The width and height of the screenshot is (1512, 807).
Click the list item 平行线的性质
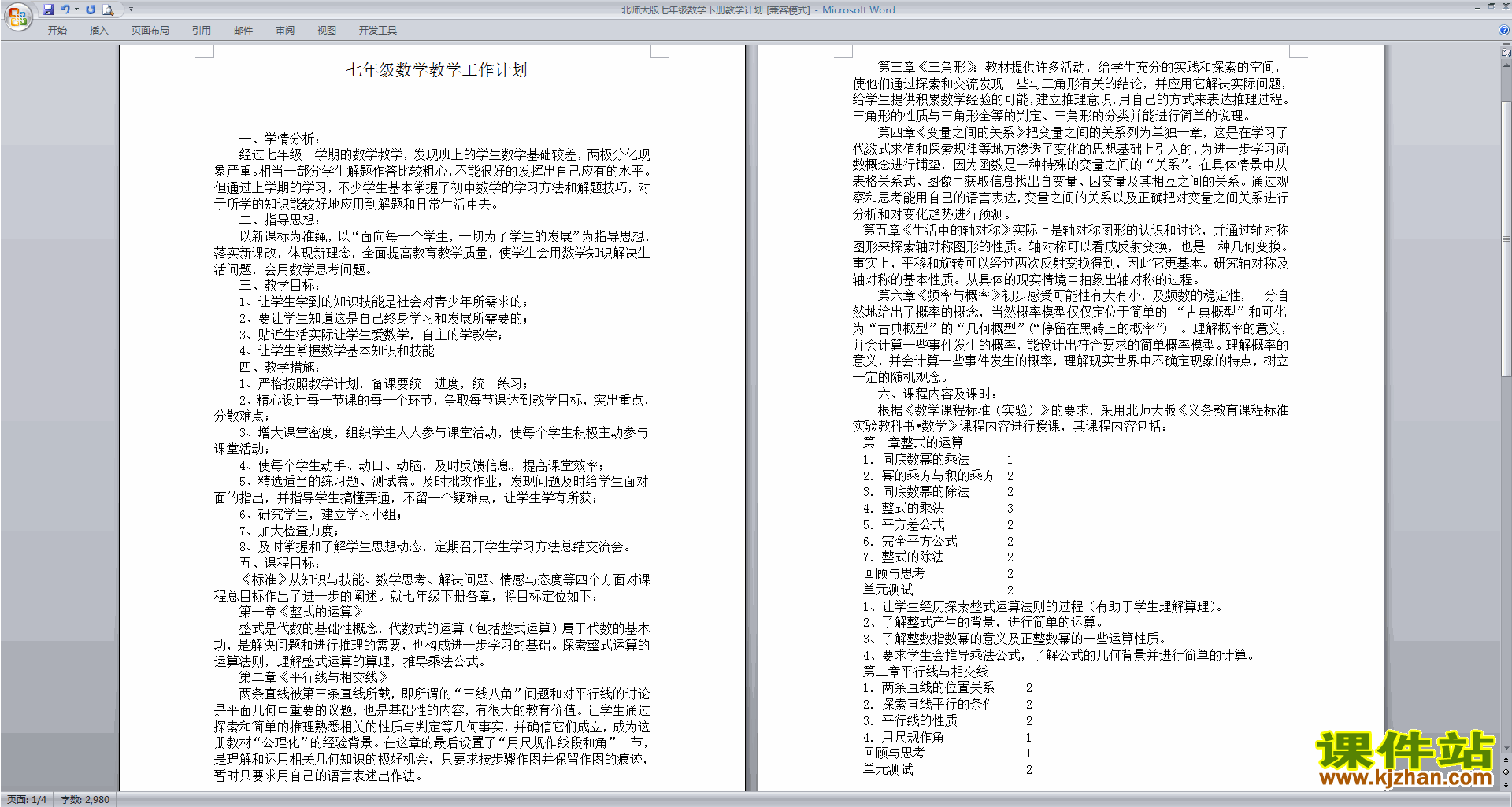coord(919,720)
